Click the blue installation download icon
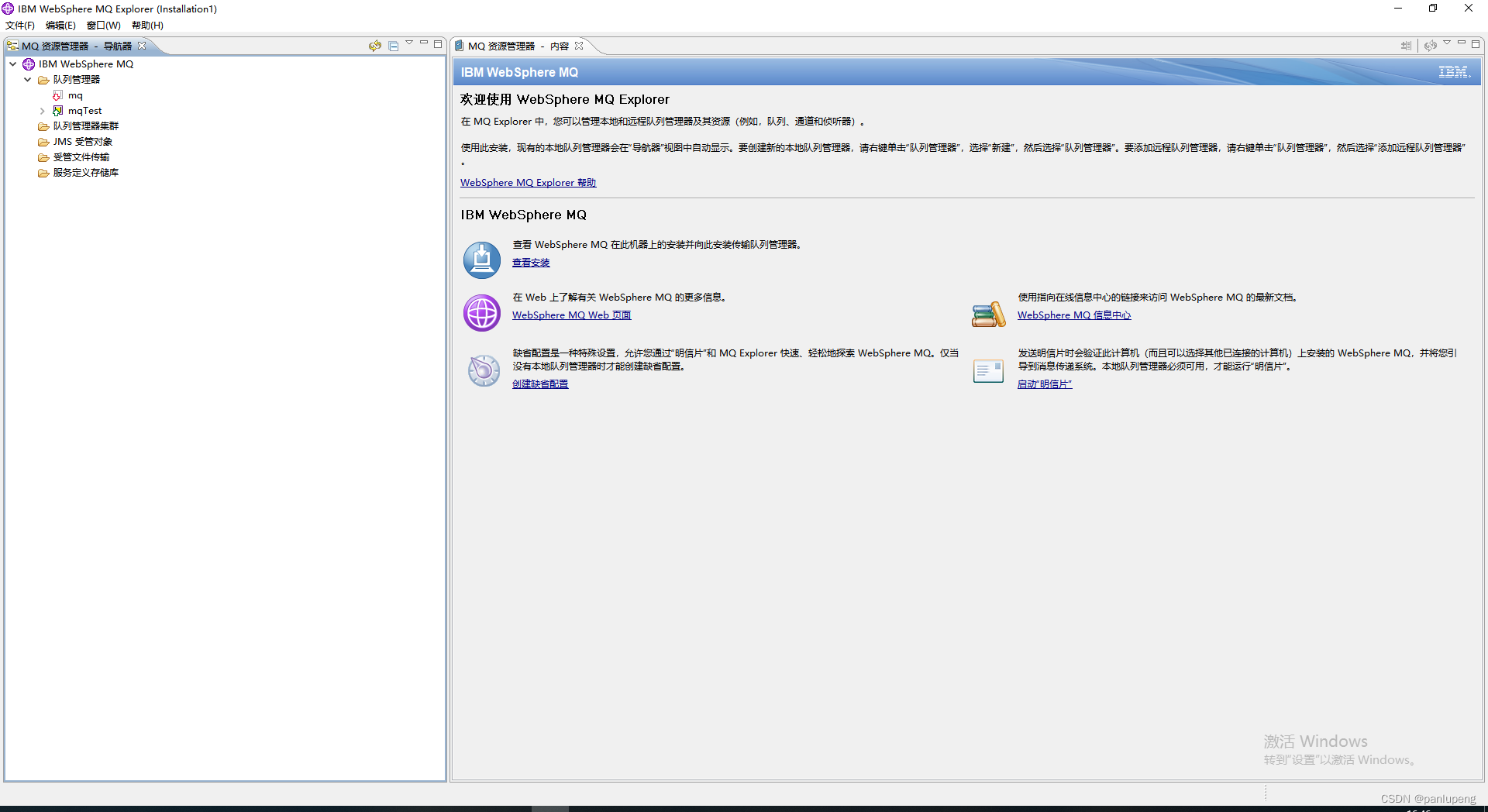The width and height of the screenshot is (1488, 812). 482,260
